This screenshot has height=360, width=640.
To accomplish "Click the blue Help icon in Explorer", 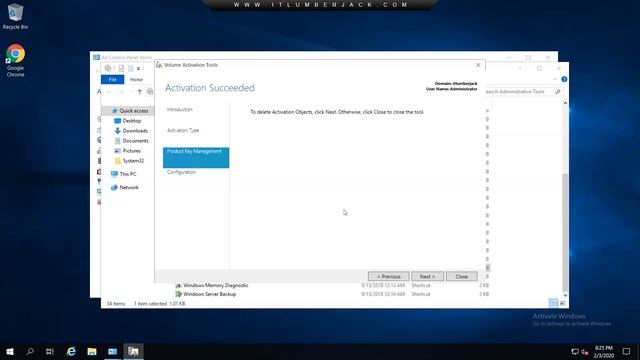I will [x=564, y=79].
